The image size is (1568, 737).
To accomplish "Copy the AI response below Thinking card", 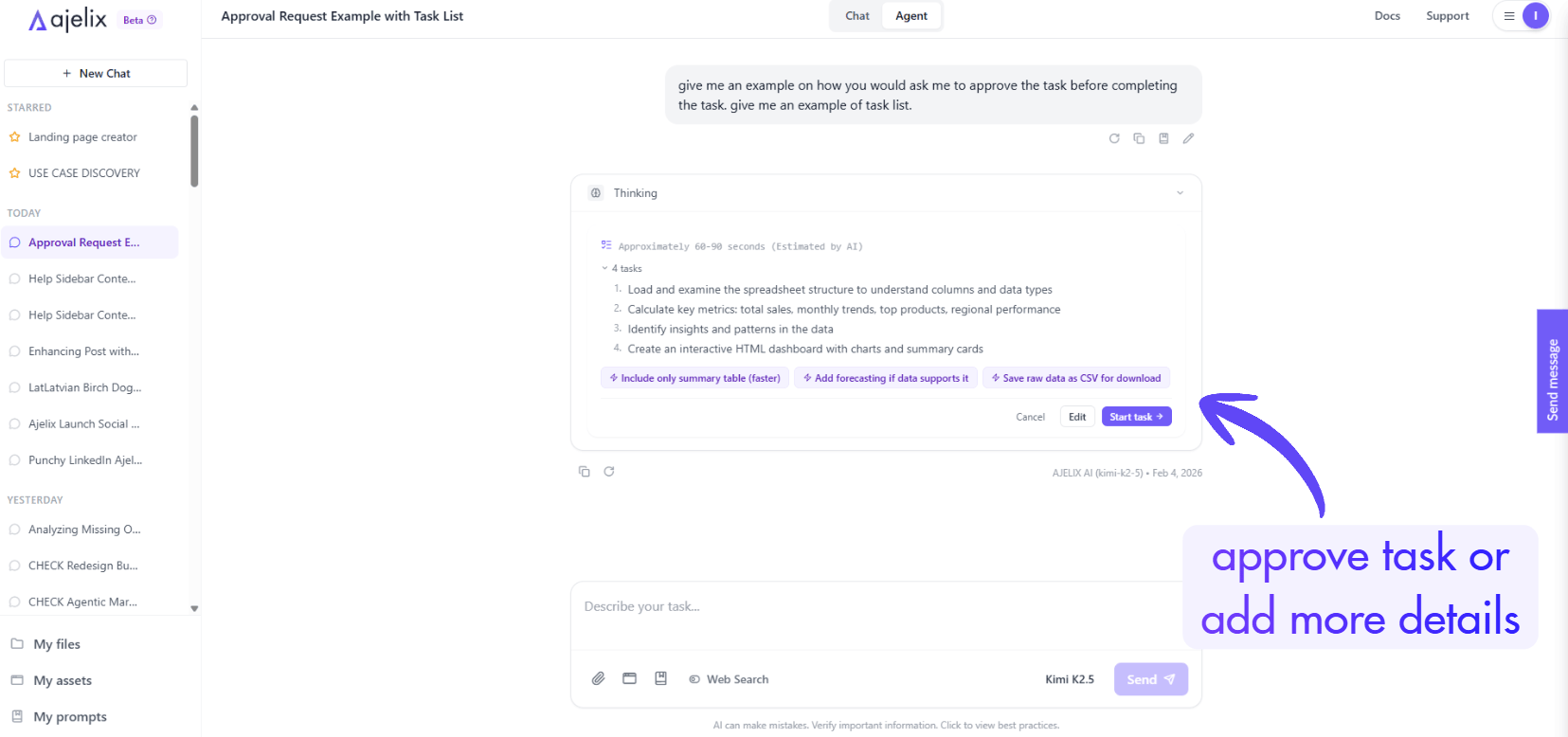I will (x=585, y=472).
